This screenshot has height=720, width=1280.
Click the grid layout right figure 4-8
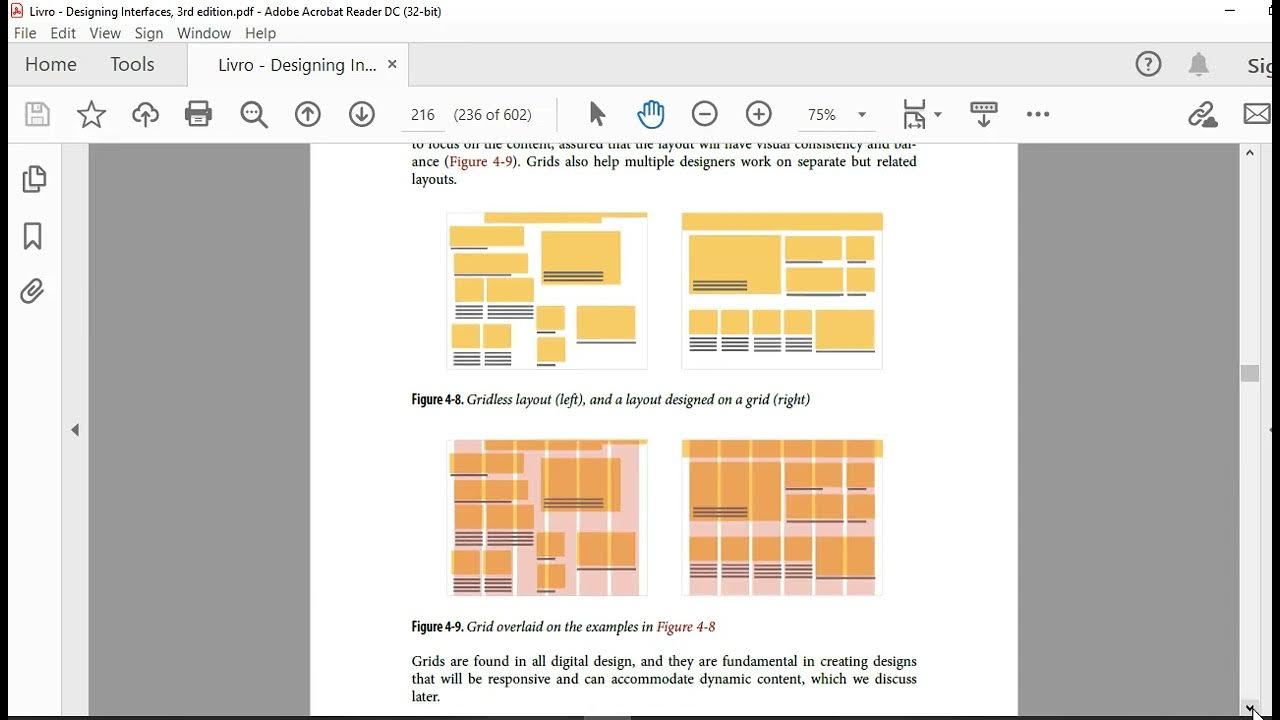click(782, 290)
